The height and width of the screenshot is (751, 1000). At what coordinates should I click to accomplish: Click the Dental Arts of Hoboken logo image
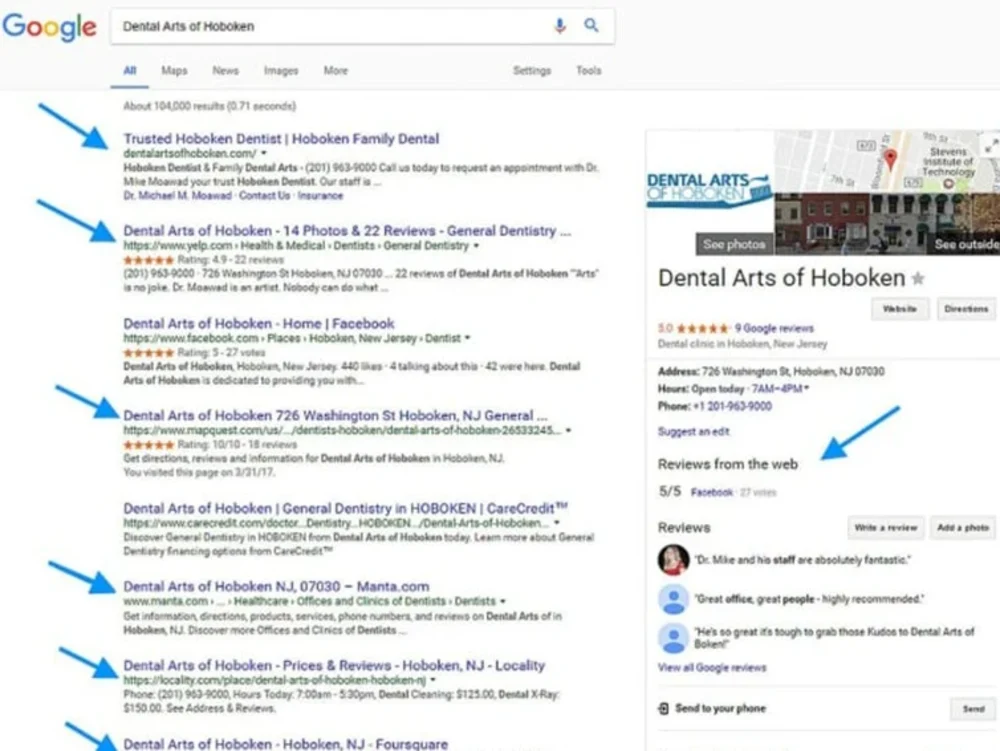(x=709, y=190)
